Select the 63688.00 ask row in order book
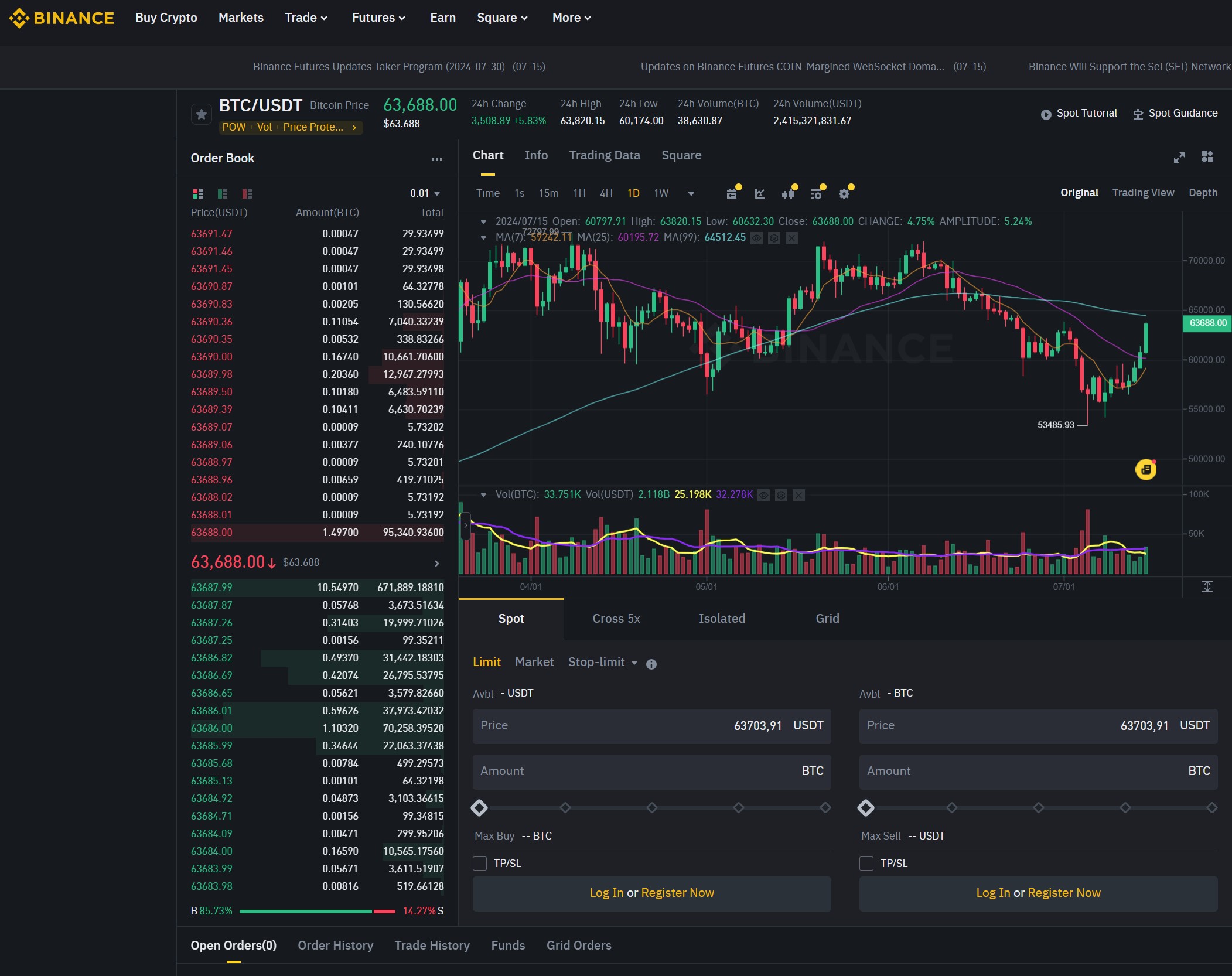This screenshot has width=1232, height=976. point(317,533)
